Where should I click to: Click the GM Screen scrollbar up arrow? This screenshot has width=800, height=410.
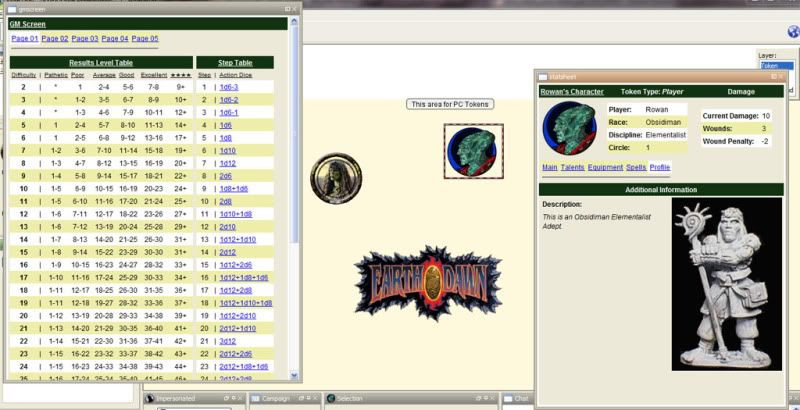click(294, 21)
